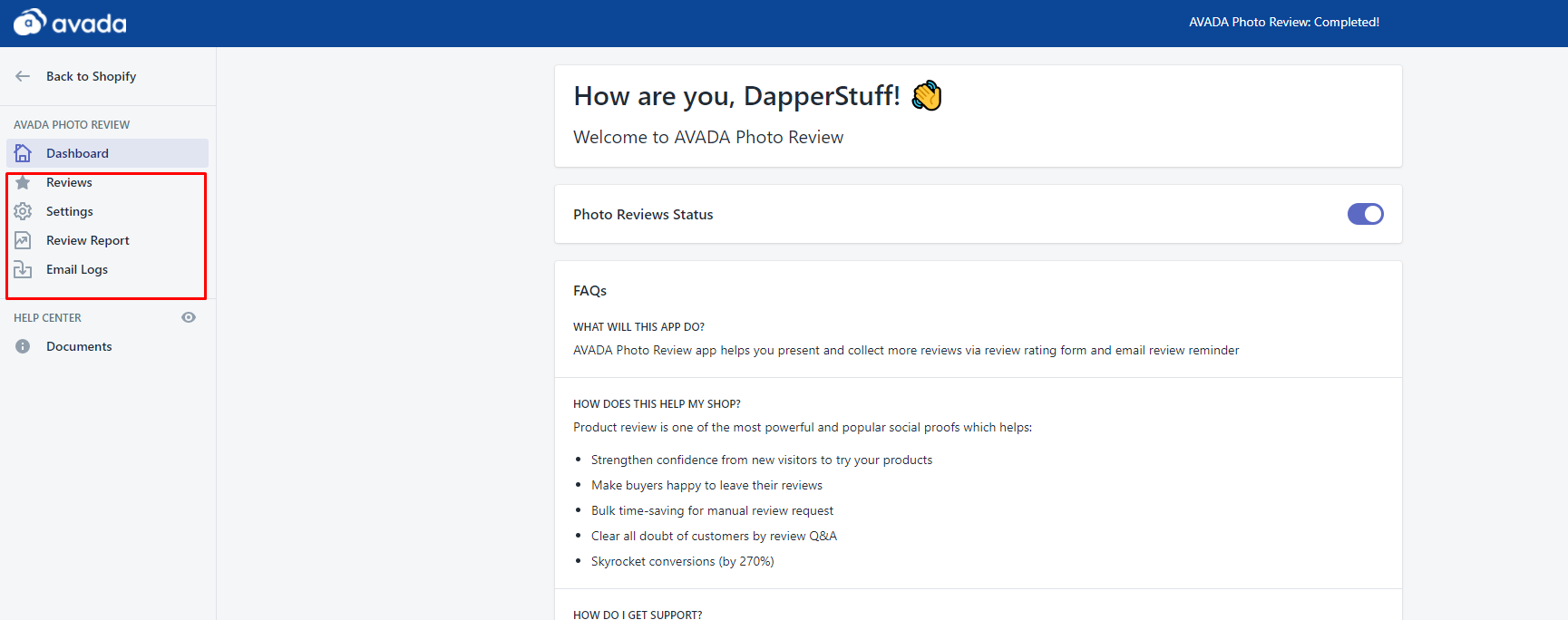The height and width of the screenshot is (620, 1568).
Task: Open Documents under Help Center
Action: tap(107, 346)
